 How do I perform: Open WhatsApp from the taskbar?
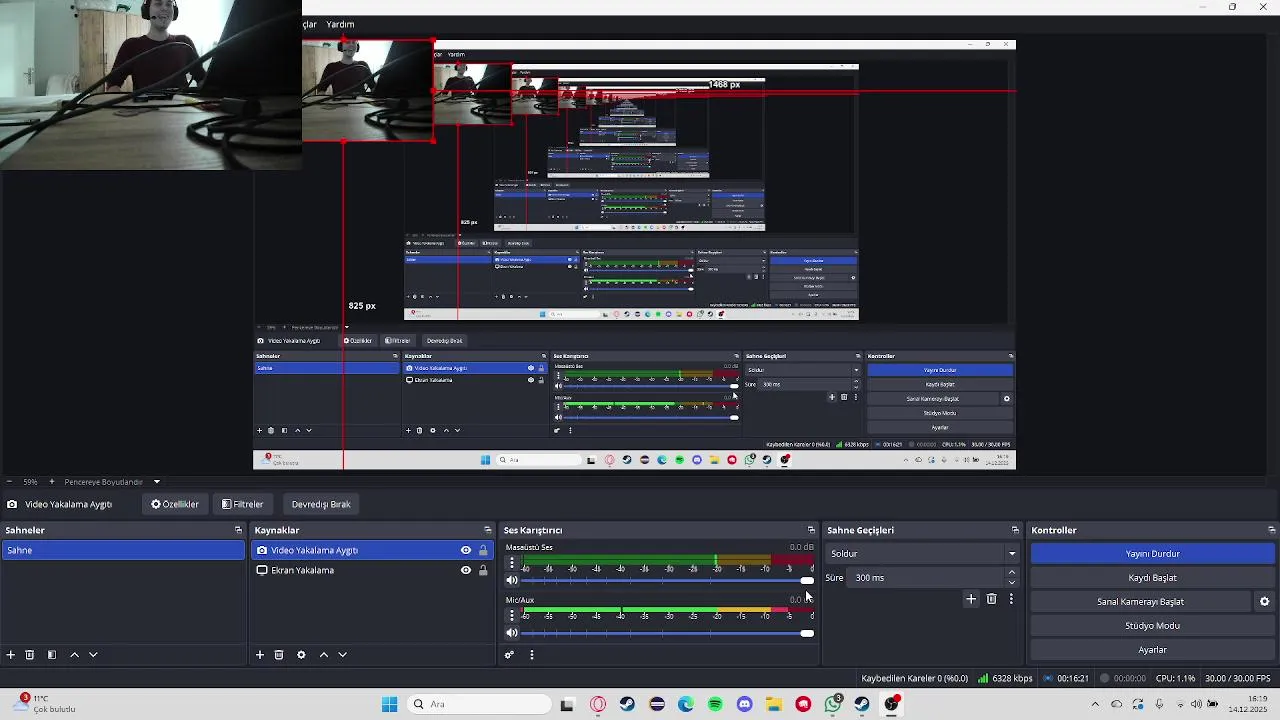(x=833, y=704)
